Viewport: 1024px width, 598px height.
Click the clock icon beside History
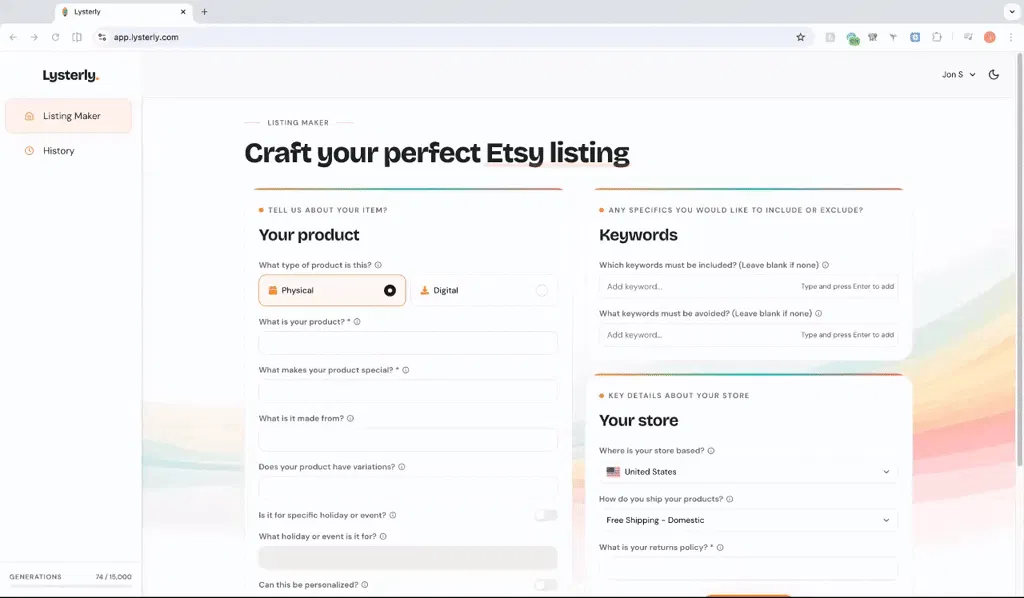coord(29,151)
